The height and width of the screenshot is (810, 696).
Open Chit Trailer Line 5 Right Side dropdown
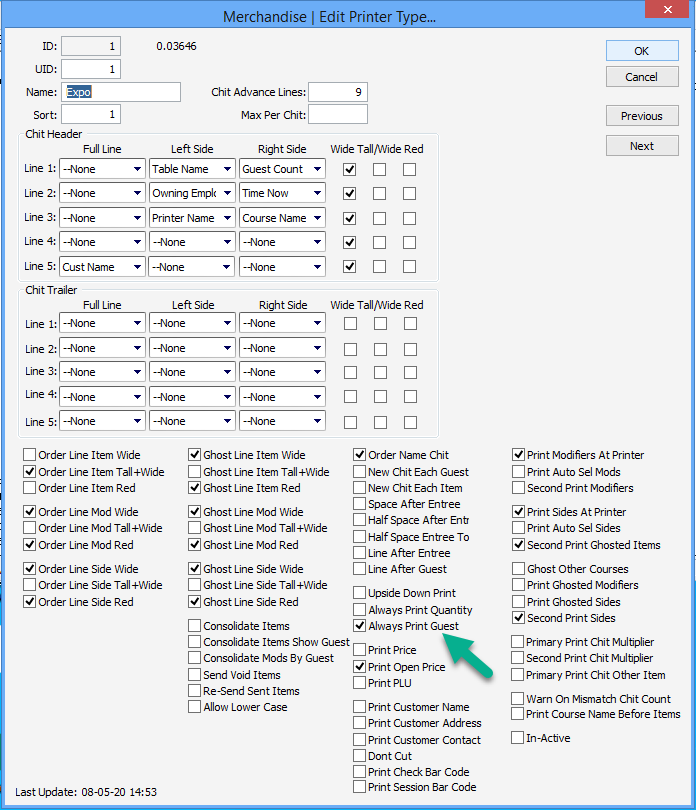click(282, 422)
